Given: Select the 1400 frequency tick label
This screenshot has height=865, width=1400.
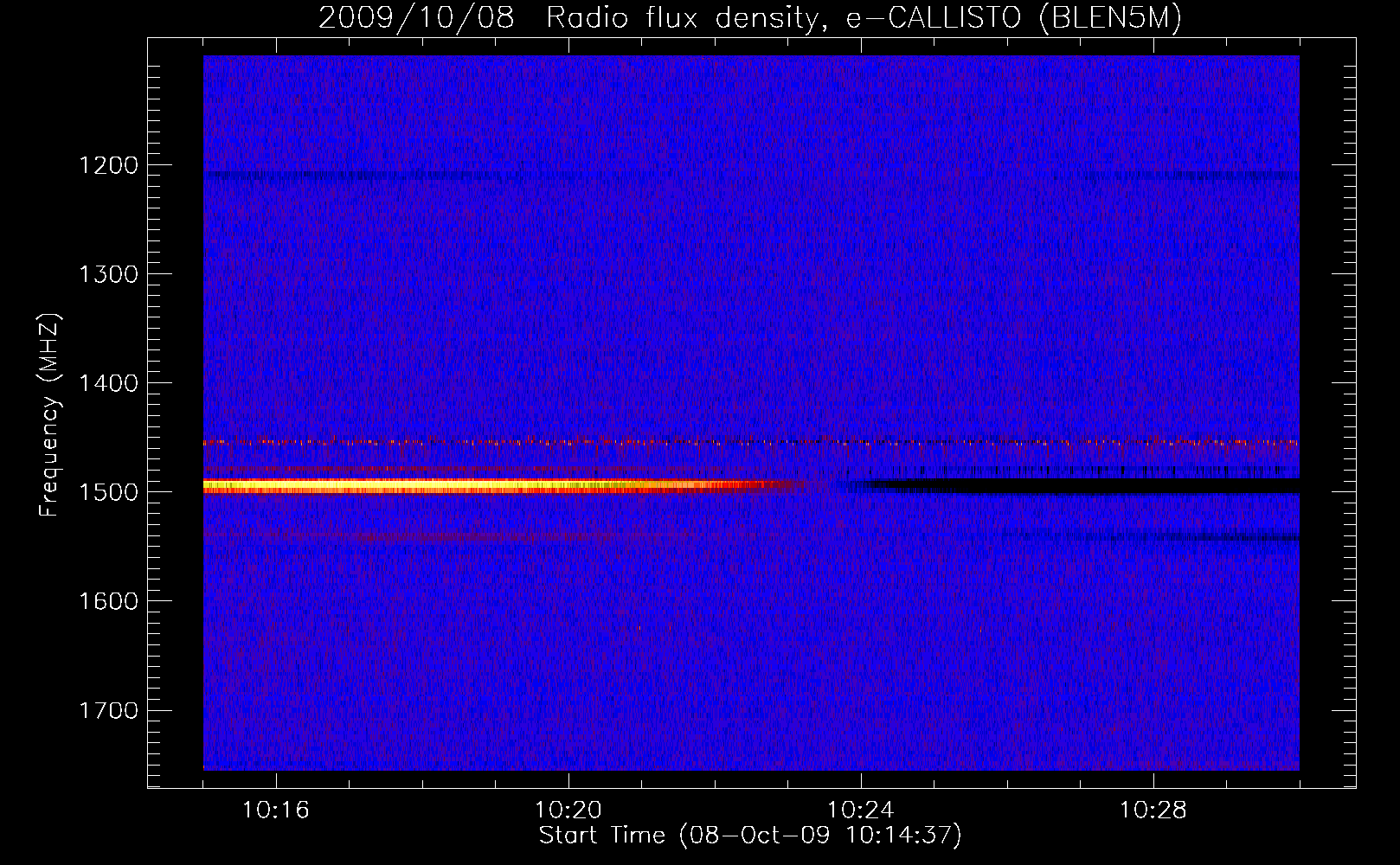Looking at the screenshot, I should coord(108,383).
